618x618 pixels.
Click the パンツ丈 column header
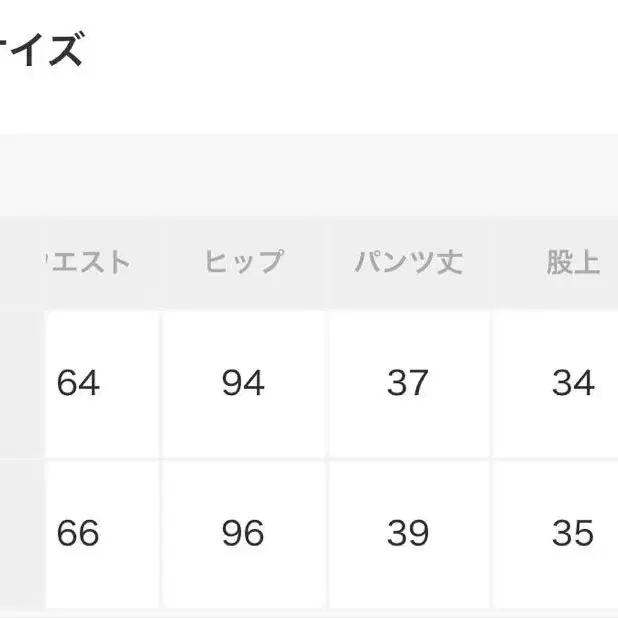pyautogui.click(x=408, y=263)
